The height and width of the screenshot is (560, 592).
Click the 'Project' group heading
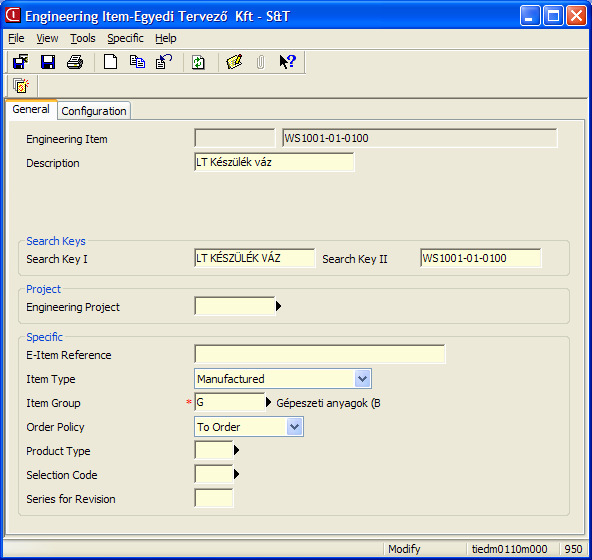43,289
